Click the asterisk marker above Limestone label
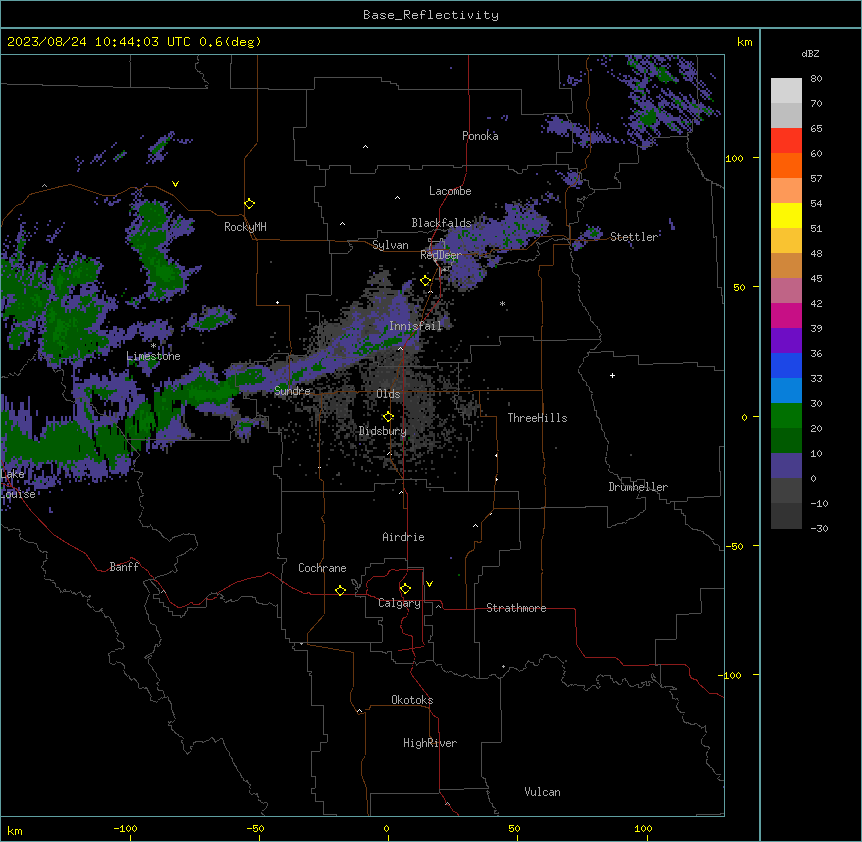 coord(153,346)
